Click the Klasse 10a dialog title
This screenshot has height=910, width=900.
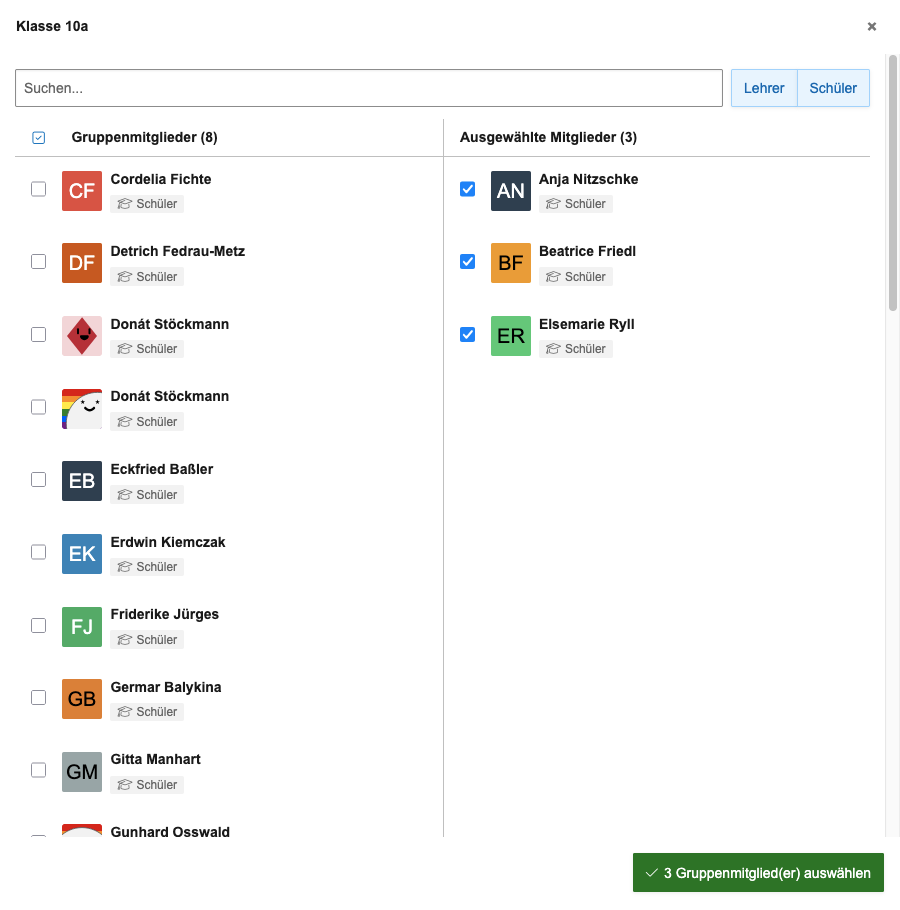(52, 27)
